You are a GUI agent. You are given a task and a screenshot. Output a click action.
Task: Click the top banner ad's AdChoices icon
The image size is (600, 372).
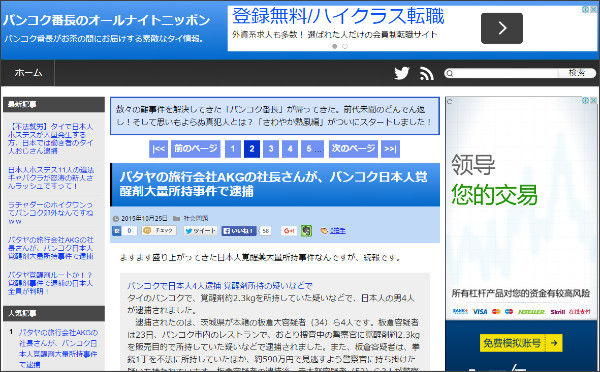(585, 9)
